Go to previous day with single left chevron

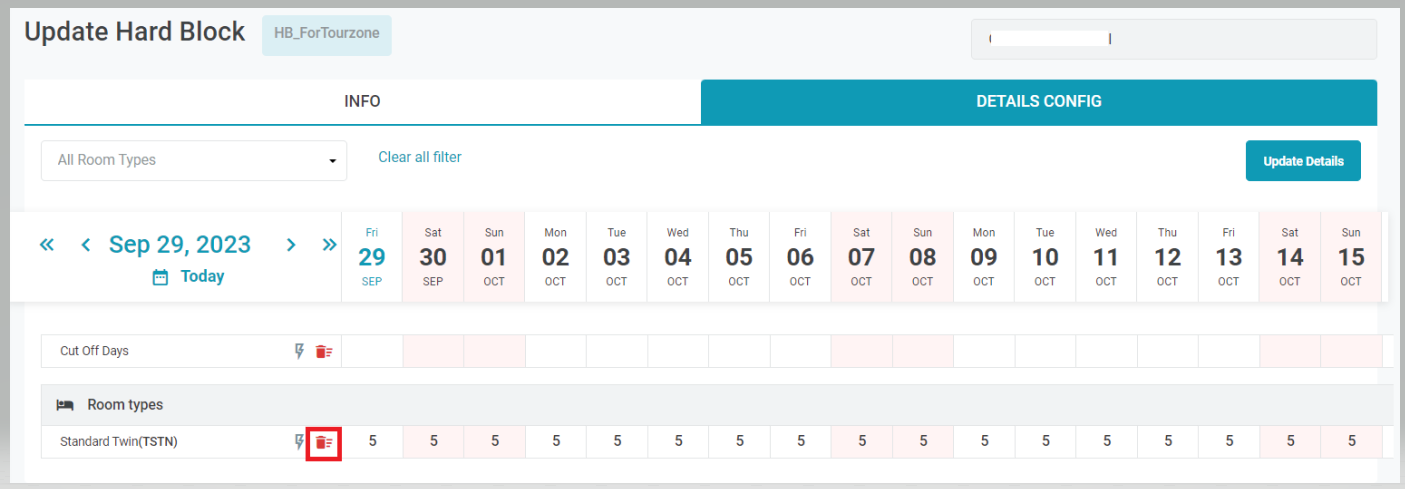coord(86,245)
